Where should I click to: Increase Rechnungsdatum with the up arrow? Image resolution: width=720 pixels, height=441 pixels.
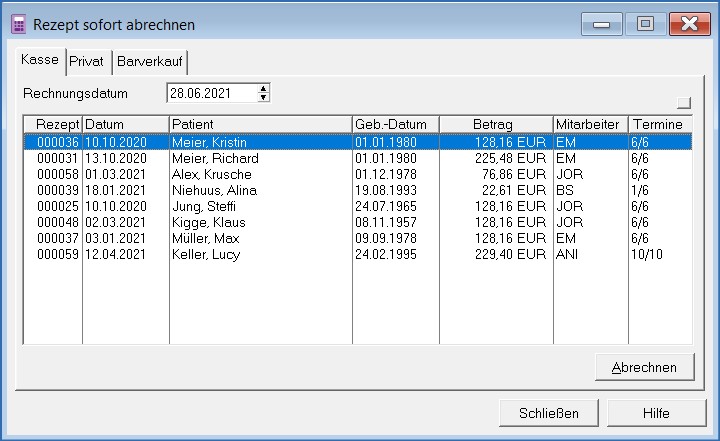pos(264,89)
